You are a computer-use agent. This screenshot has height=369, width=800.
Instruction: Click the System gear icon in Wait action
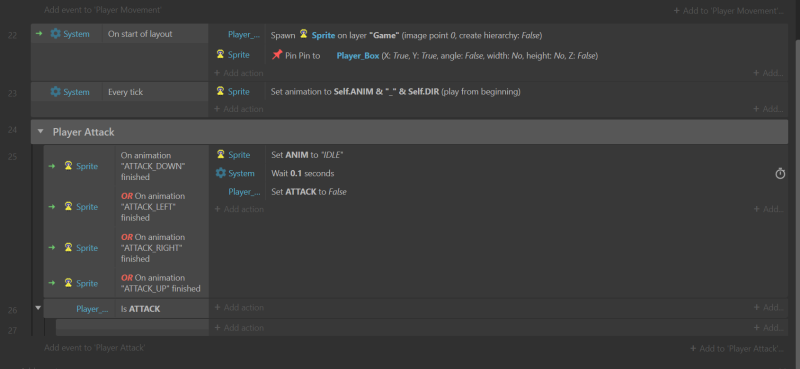220,174
